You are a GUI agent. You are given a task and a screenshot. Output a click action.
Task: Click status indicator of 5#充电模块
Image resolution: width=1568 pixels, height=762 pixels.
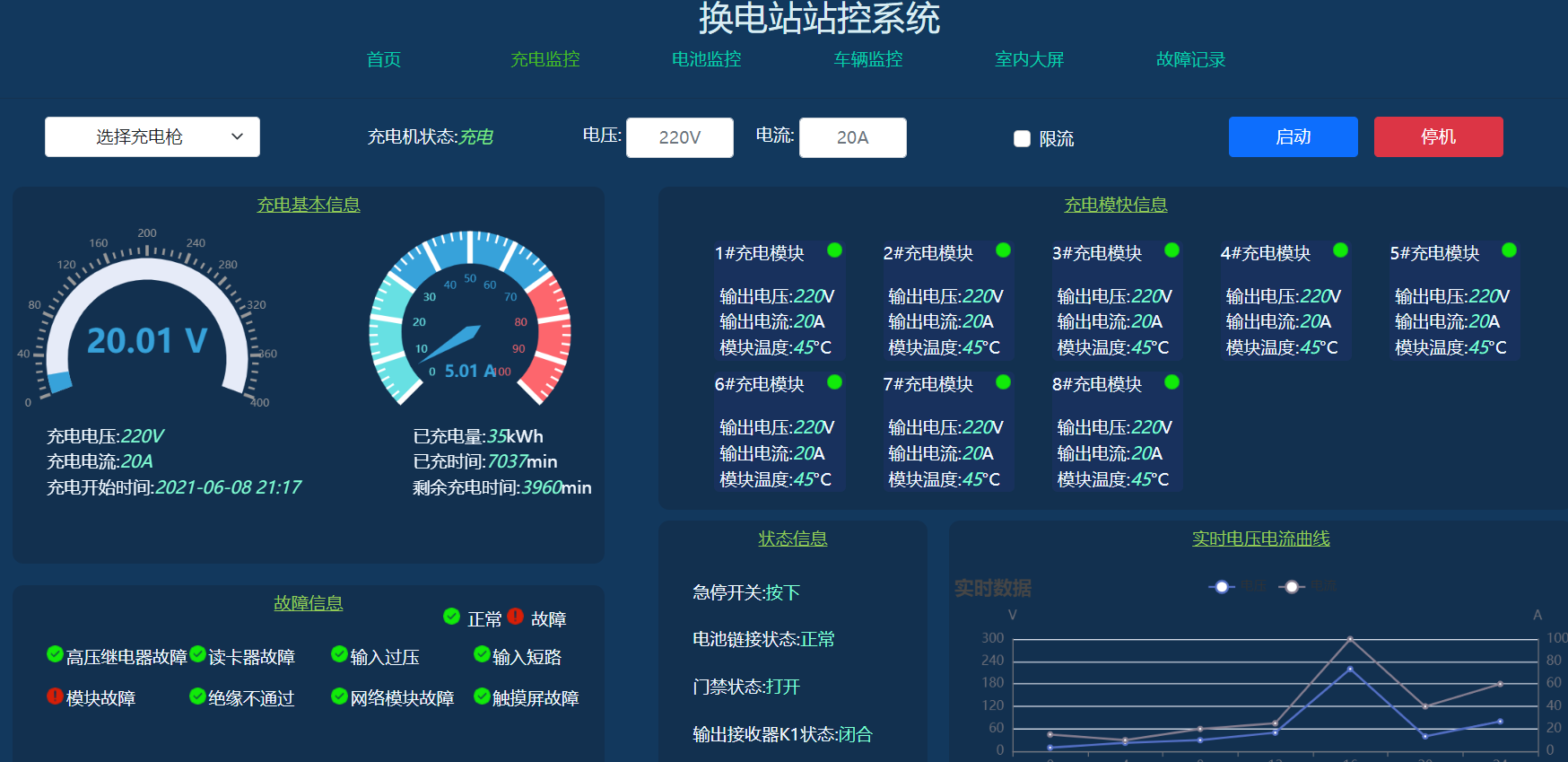1509,250
